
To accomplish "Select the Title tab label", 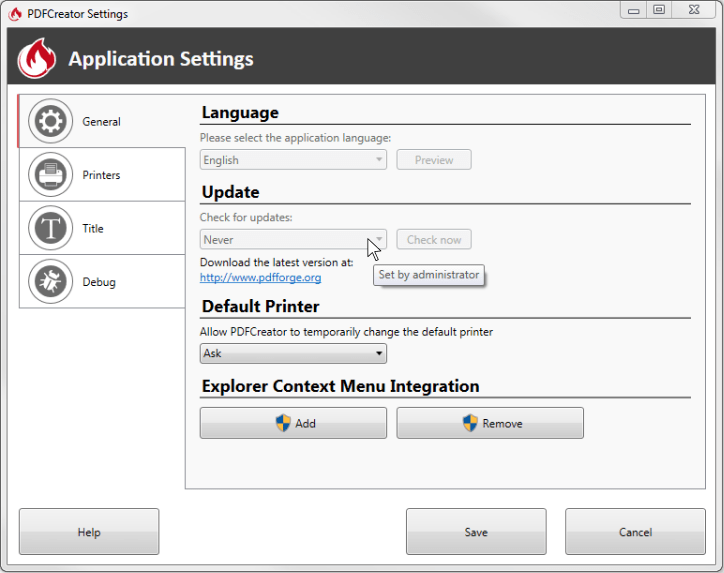I will click(93, 229).
